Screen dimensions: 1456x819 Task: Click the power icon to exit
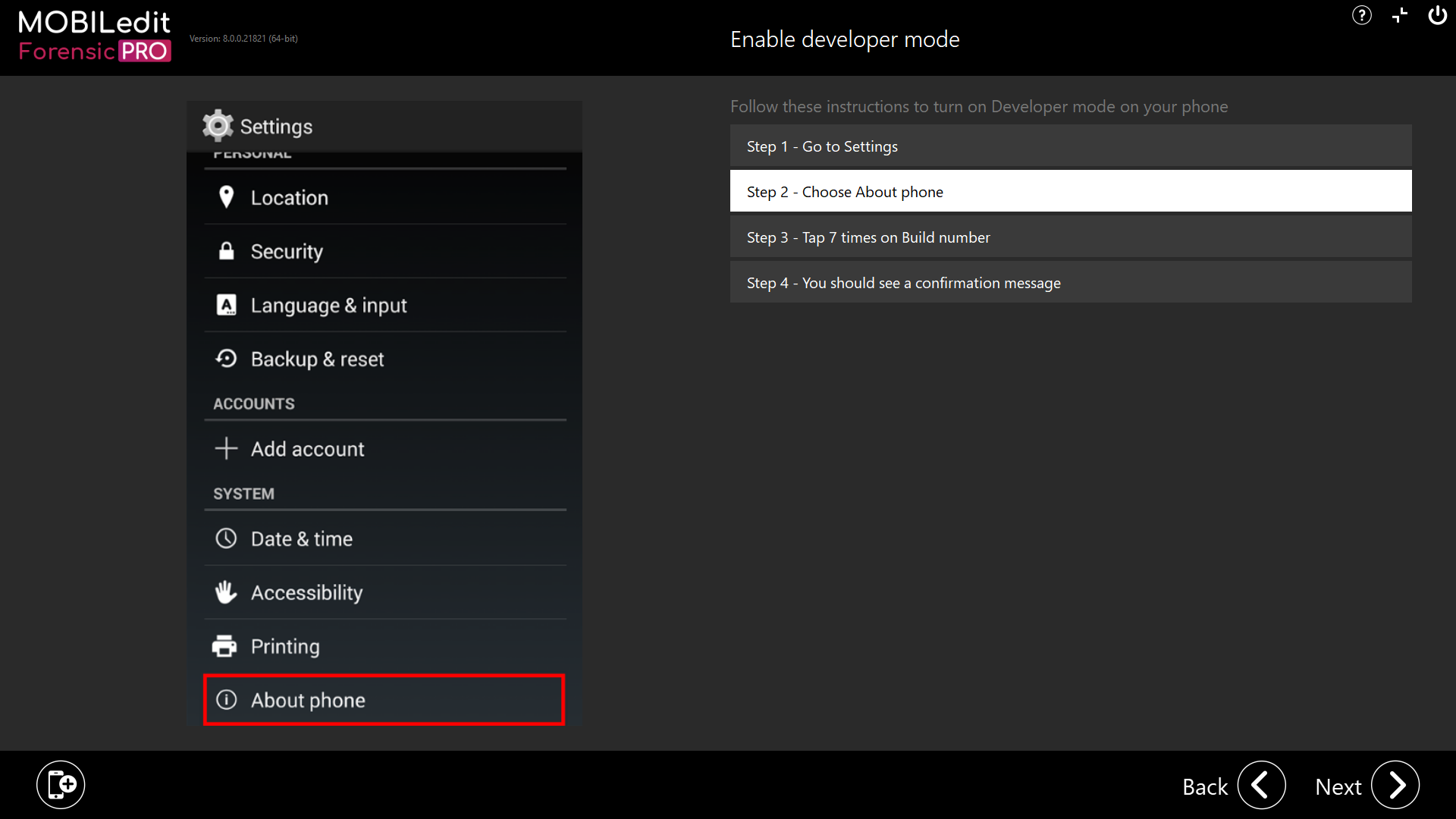[1437, 15]
